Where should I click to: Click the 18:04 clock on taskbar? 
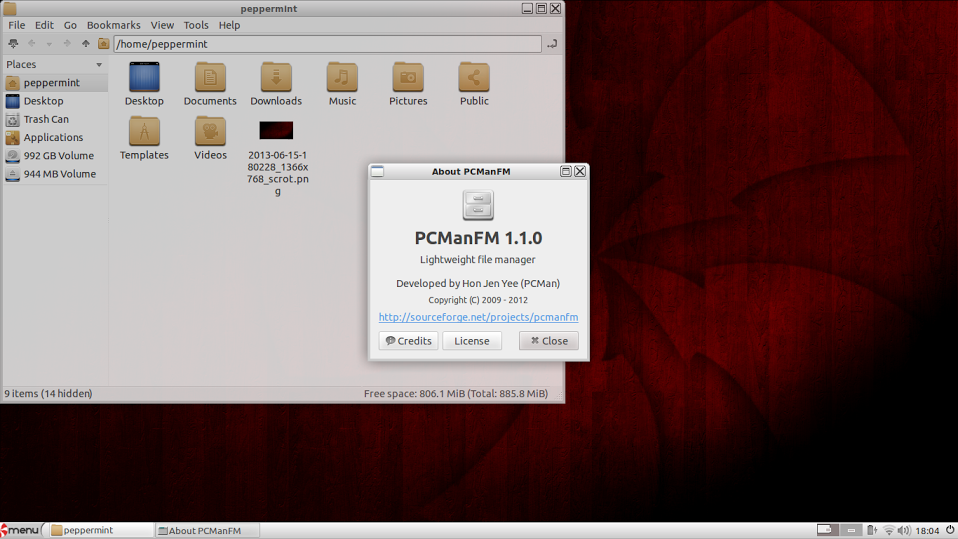[927, 531]
